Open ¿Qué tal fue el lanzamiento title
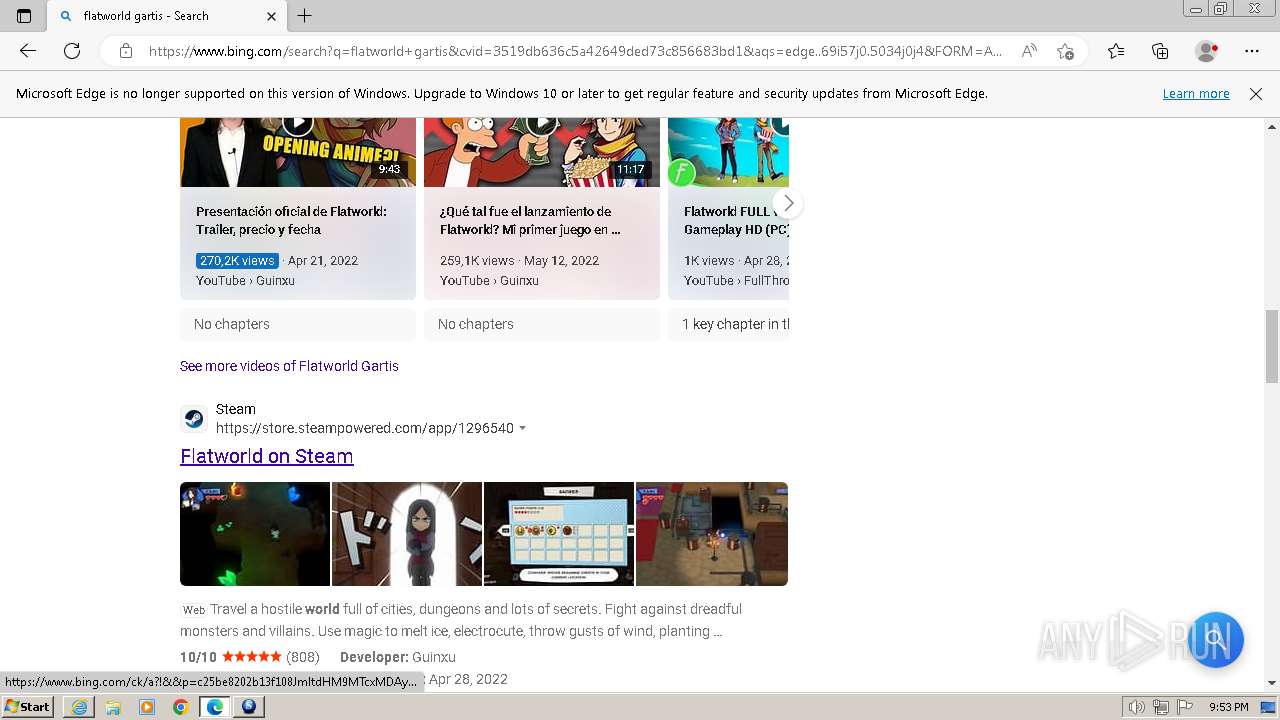The image size is (1280, 720). click(x=530, y=220)
